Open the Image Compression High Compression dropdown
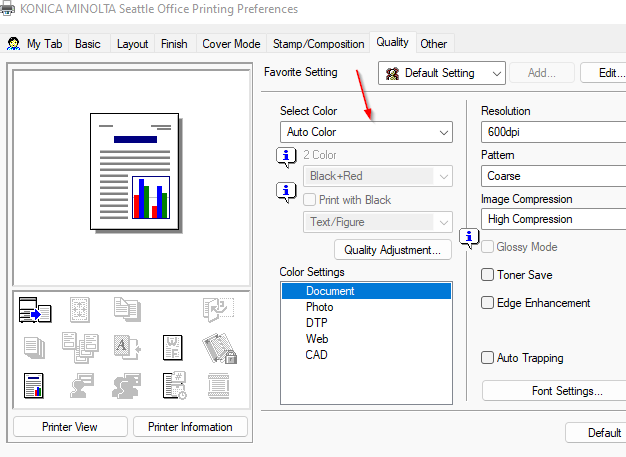This screenshot has width=626, height=457. click(x=553, y=219)
